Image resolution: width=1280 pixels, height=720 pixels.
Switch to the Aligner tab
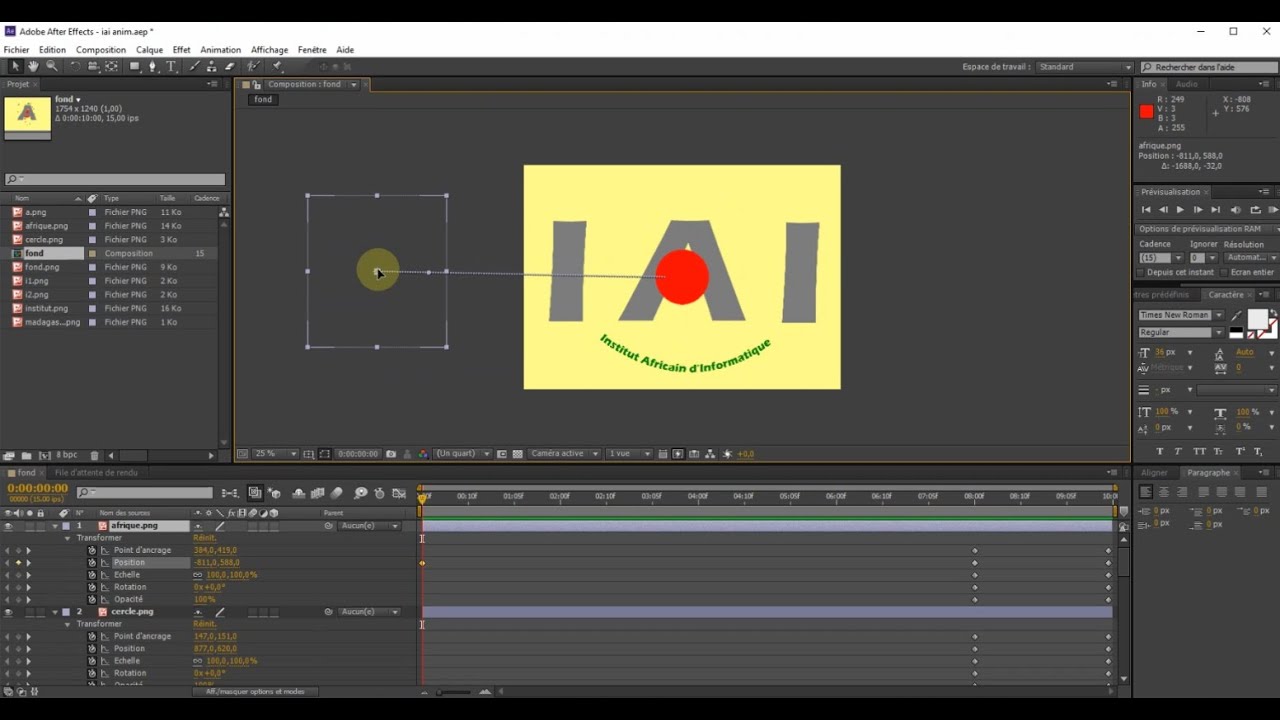tap(1154, 473)
